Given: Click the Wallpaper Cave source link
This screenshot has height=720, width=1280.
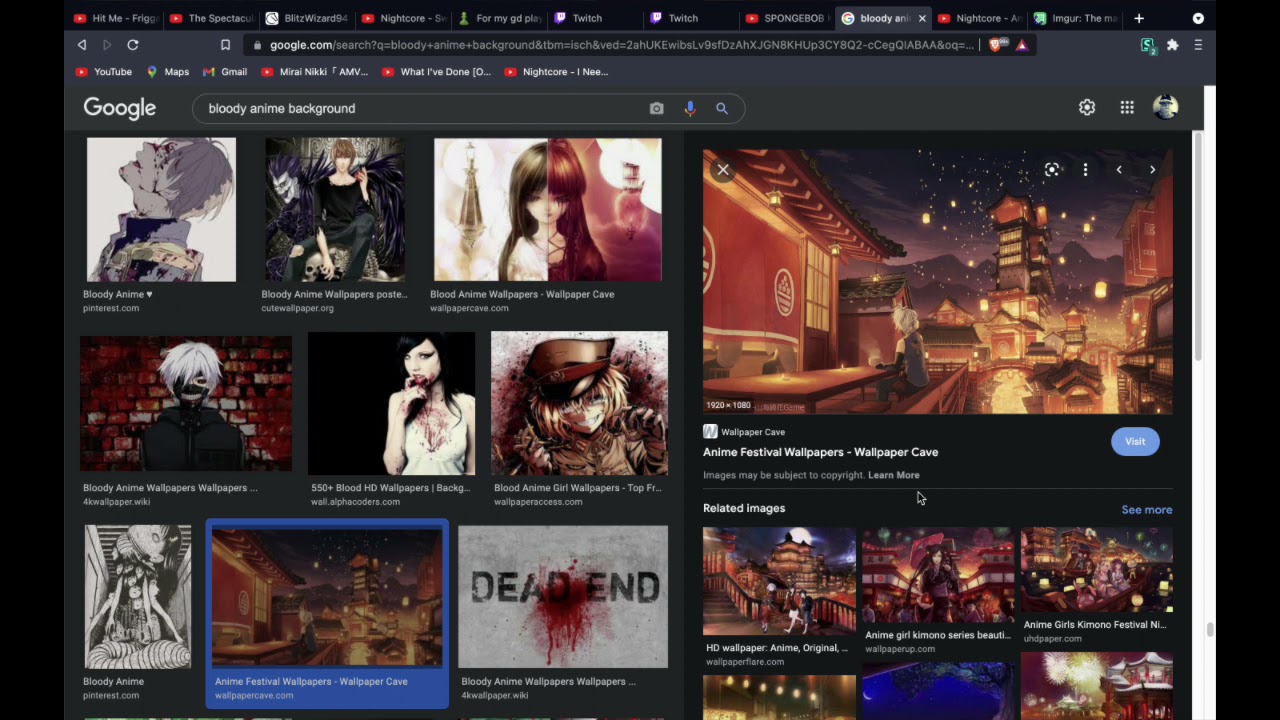Looking at the screenshot, I should click(x=744, y=432).
